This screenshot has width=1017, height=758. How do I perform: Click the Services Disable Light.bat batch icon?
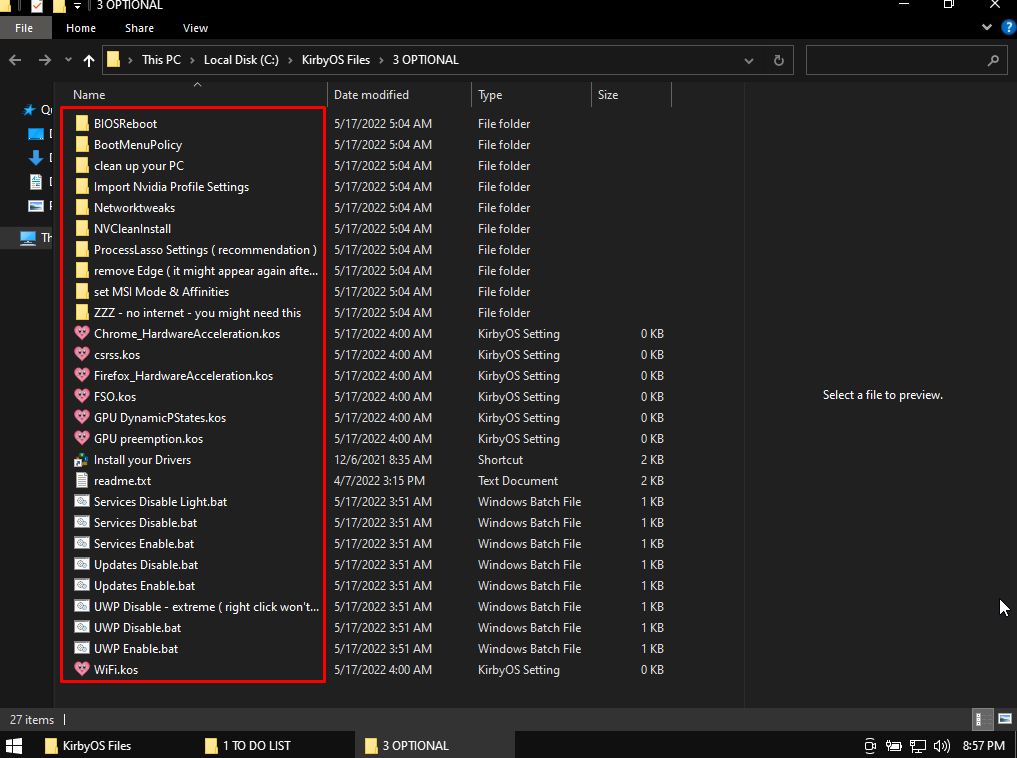click(x=82, y=501)
